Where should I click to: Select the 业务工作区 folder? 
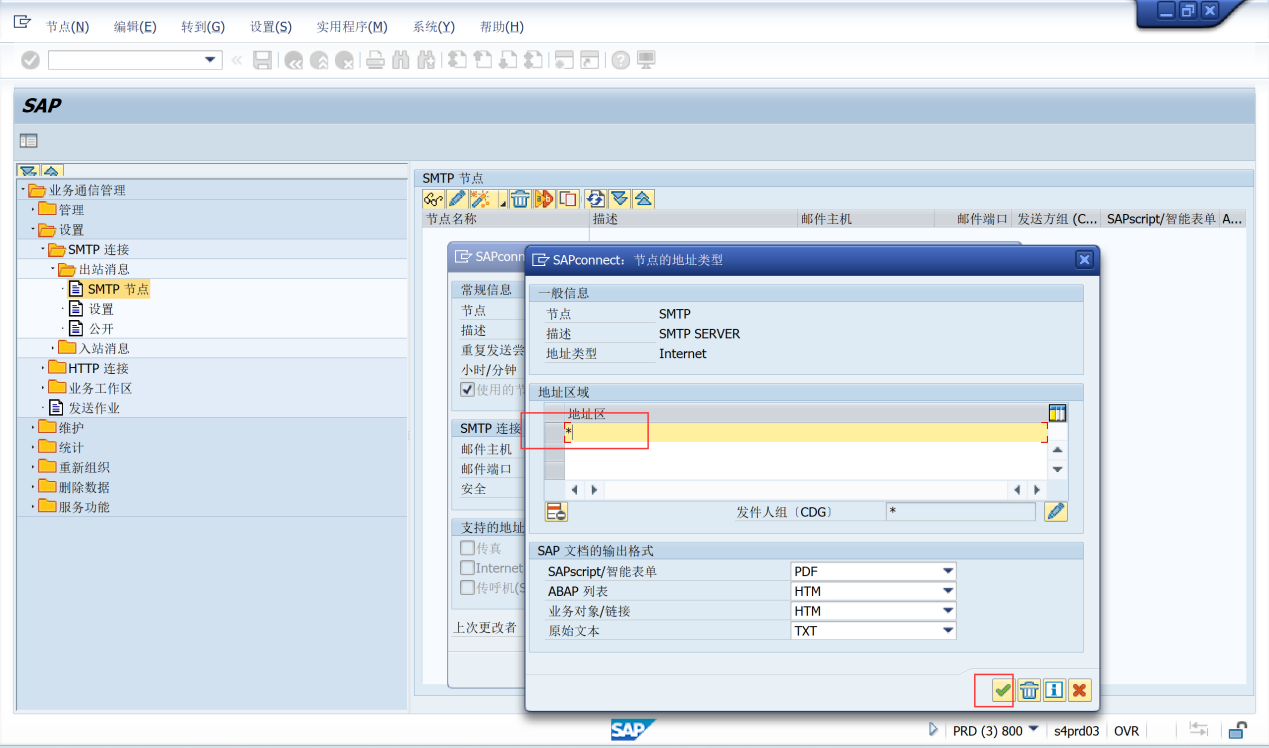pos(100,388)
